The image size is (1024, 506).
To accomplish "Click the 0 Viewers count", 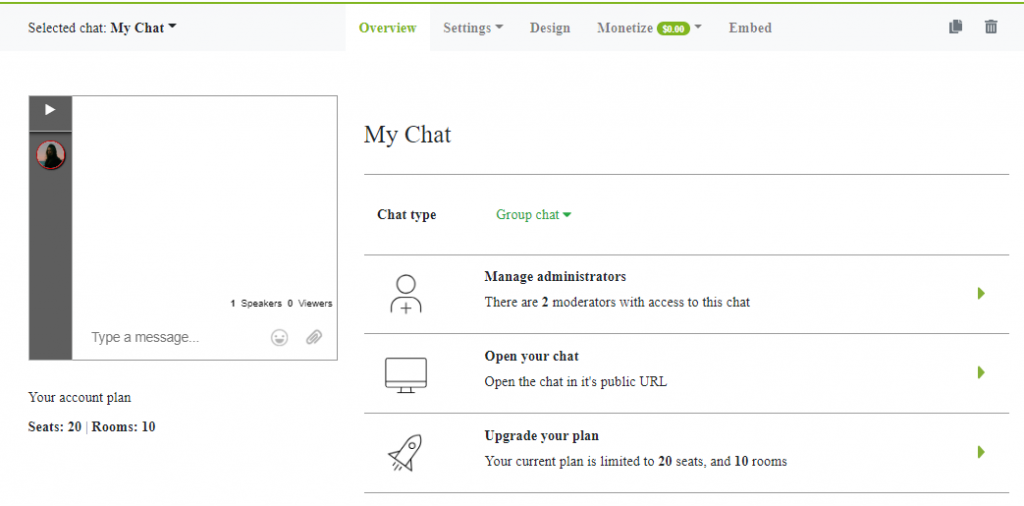I will pyautogui.click(x=310, y=304).
